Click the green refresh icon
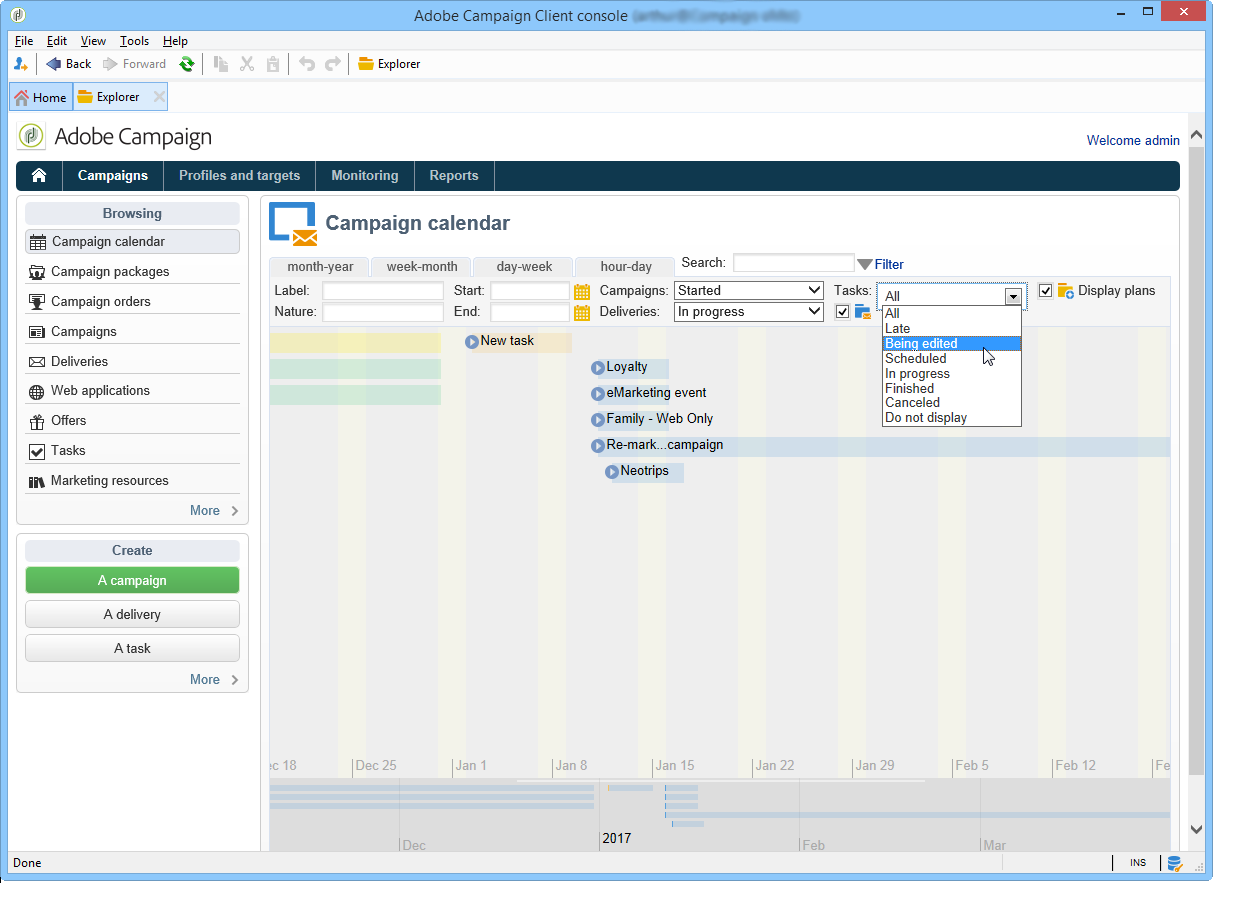Image resolution: width=1238 pixels, height=913 pixels. pos(186,64)
